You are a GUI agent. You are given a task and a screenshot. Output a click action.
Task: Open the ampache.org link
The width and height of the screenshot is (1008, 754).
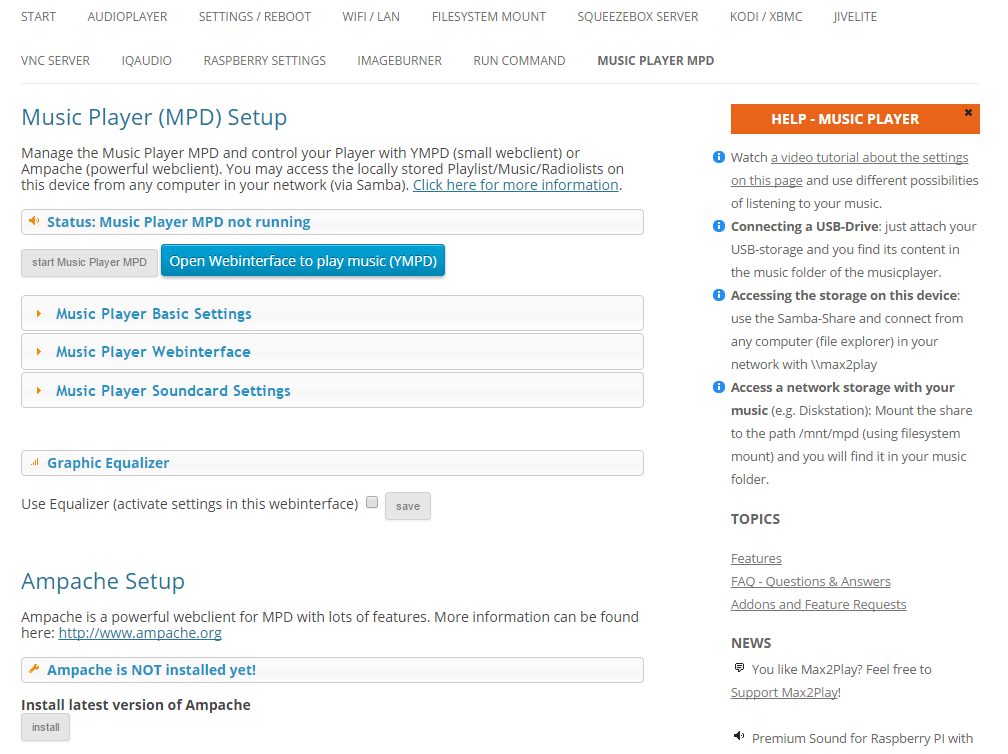pos(140,633)
